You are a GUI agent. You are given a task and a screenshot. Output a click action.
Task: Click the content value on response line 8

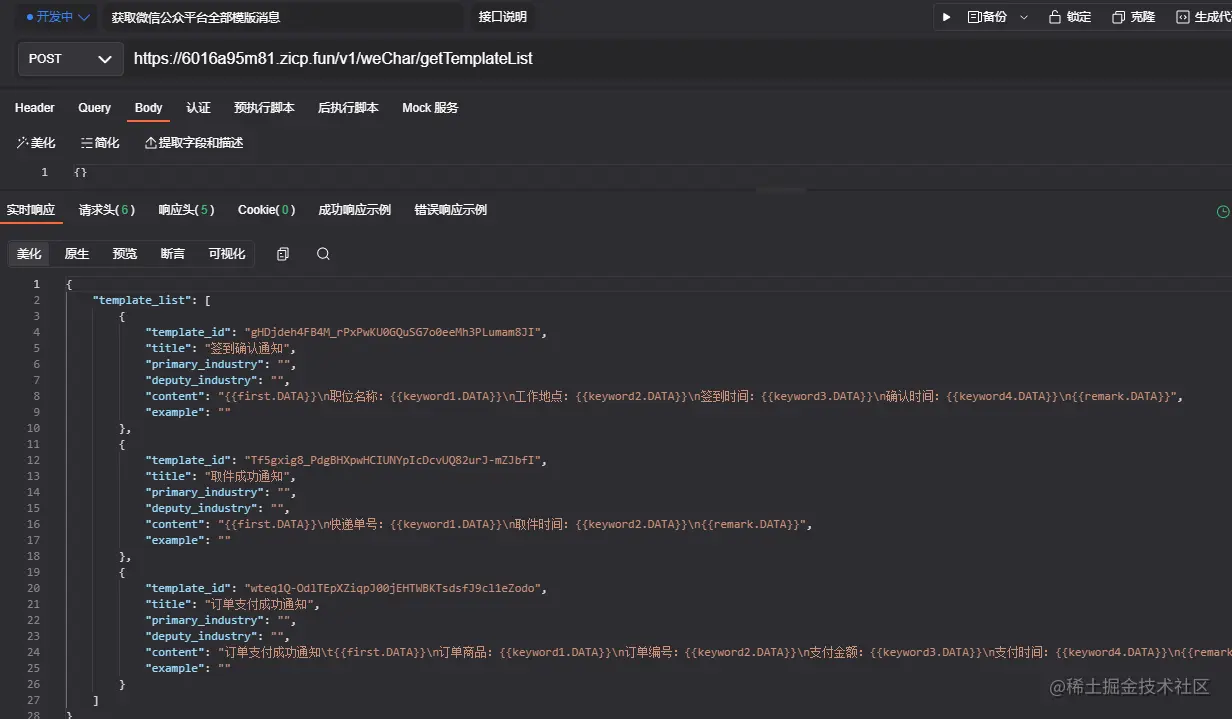[x=698, y=396]
